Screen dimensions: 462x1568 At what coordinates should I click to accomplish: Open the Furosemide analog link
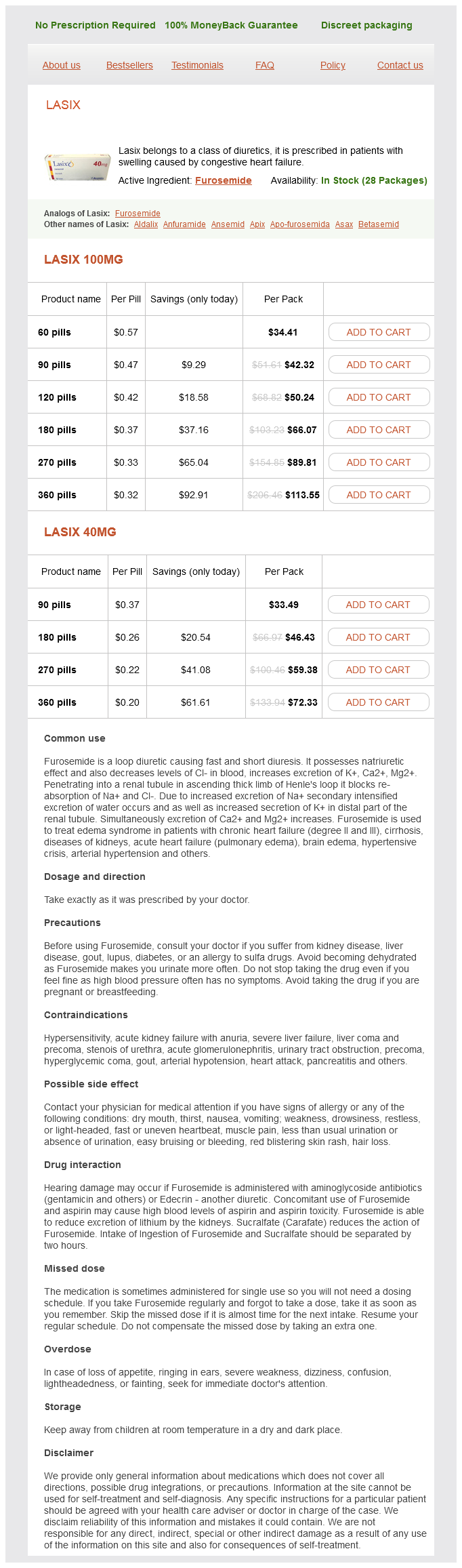pos(138,214)
